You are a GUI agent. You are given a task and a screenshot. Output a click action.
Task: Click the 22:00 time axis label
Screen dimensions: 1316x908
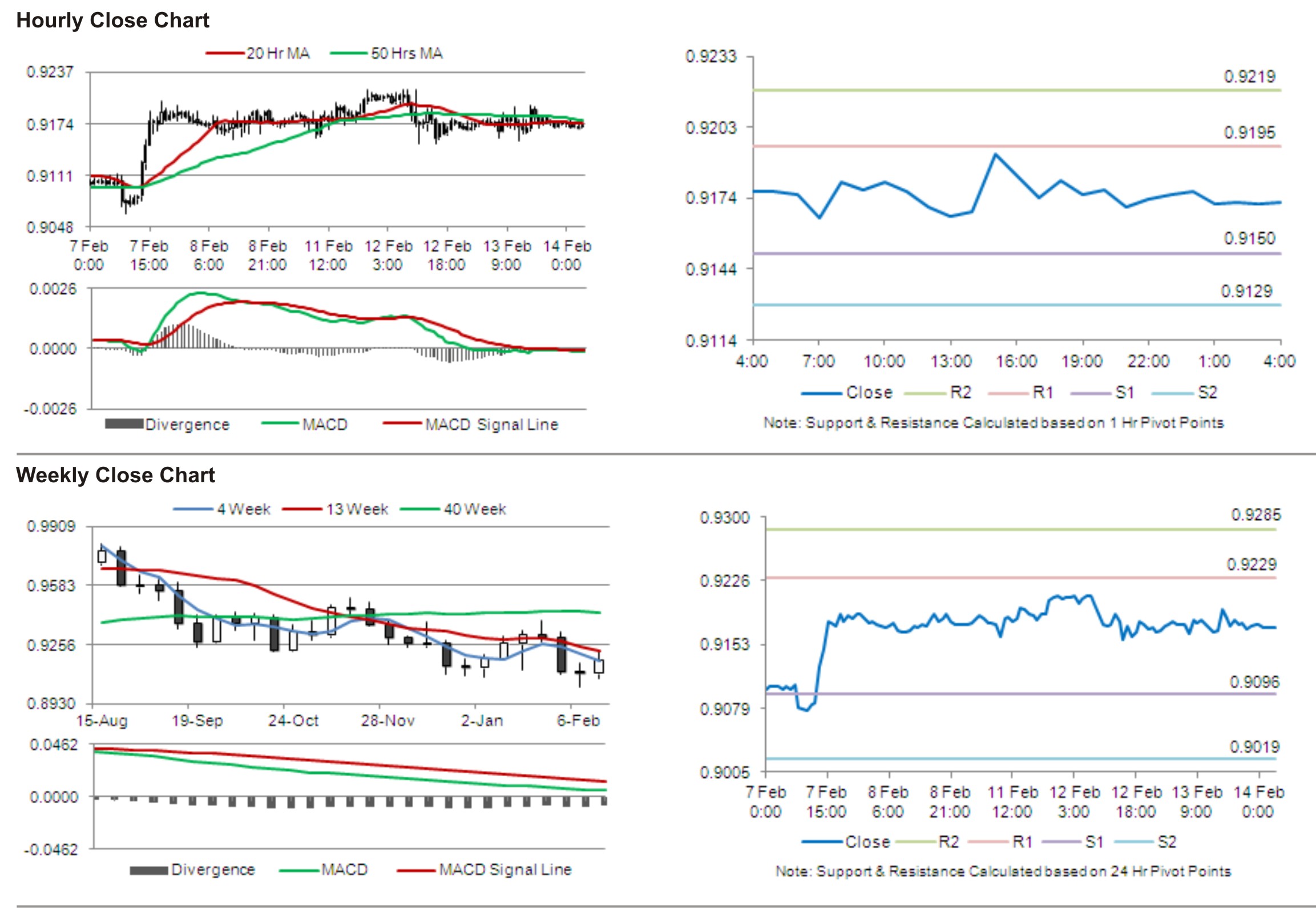(1148, 361)
